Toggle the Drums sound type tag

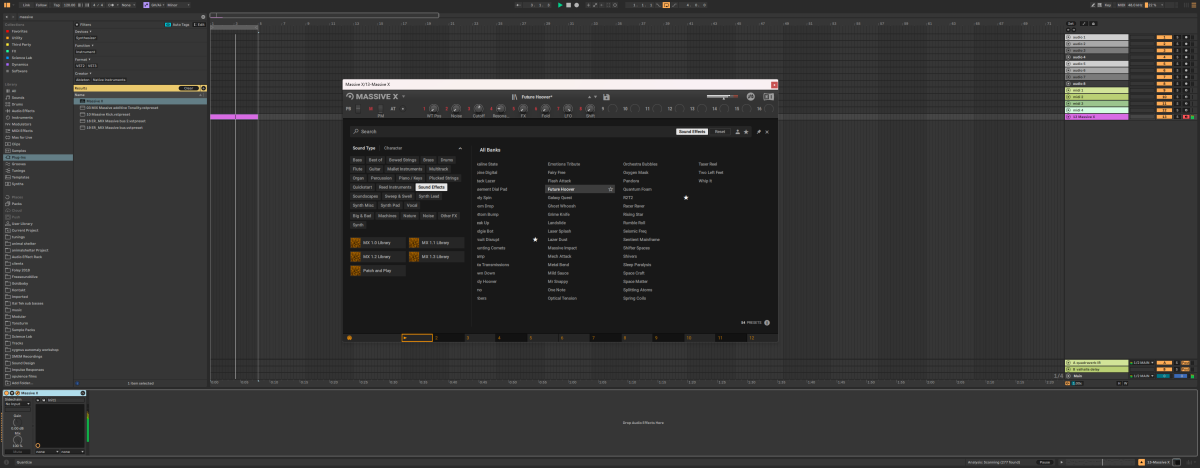coord(447,160)
